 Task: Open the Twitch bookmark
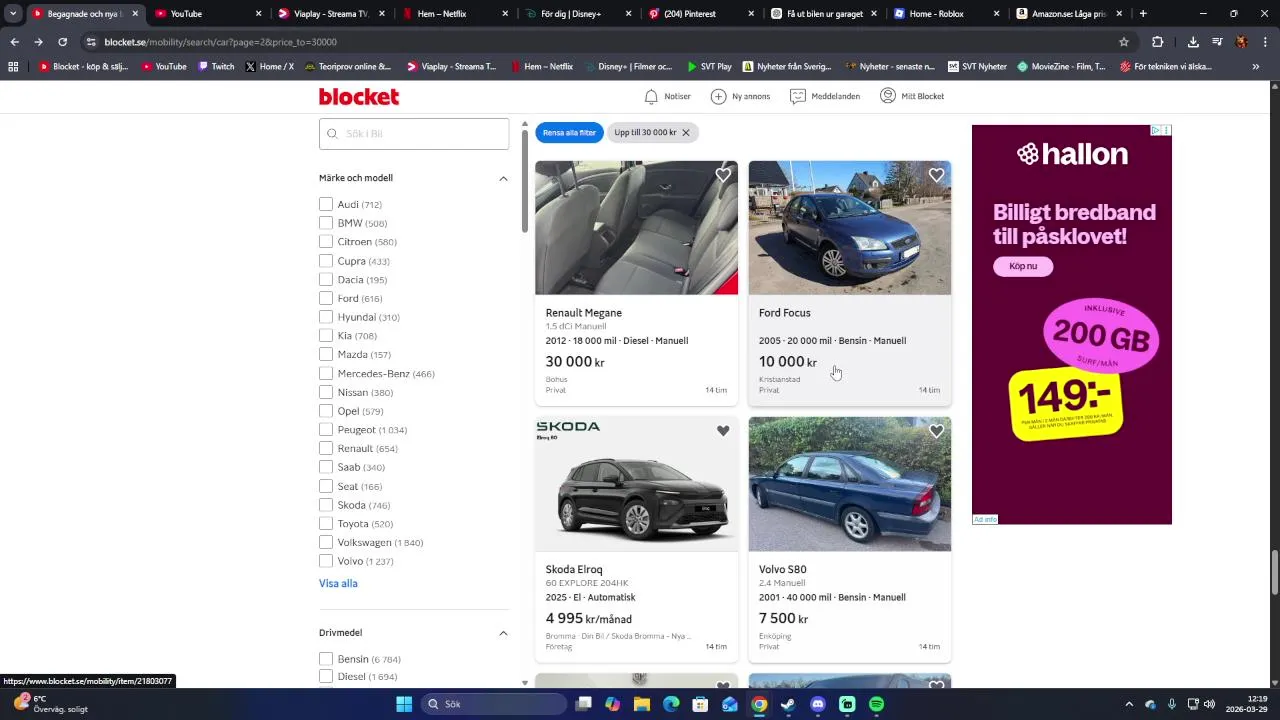216,66
